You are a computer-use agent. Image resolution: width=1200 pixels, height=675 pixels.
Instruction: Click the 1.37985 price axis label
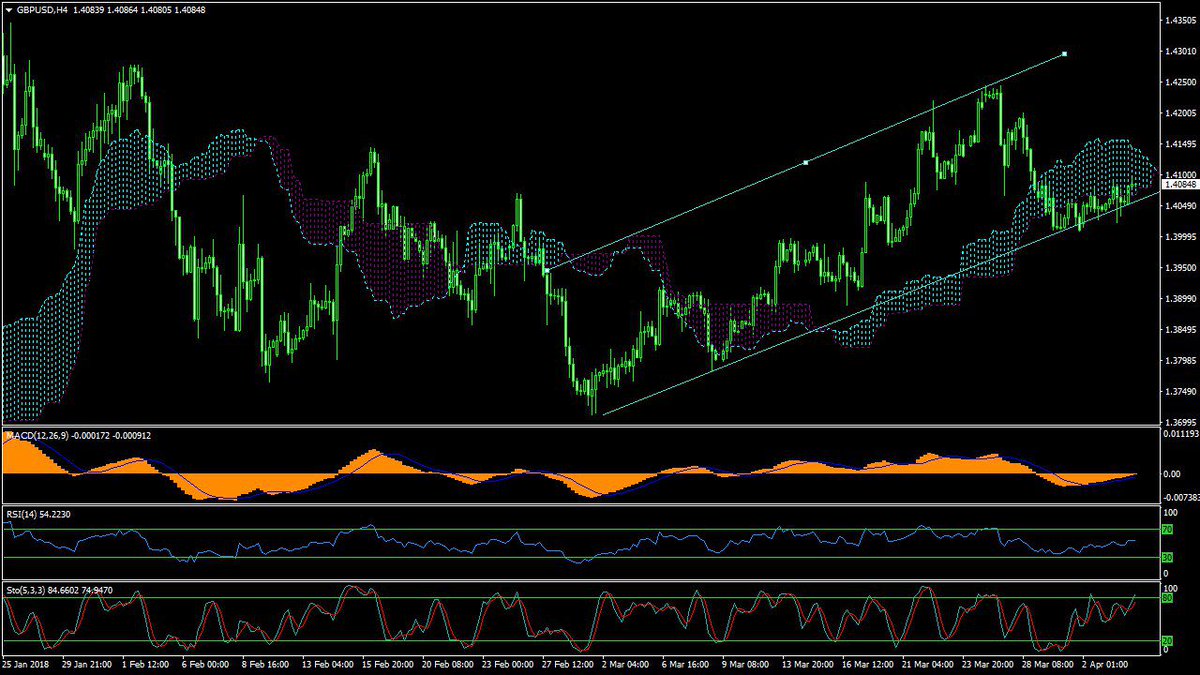click(x=1180, y=360)
